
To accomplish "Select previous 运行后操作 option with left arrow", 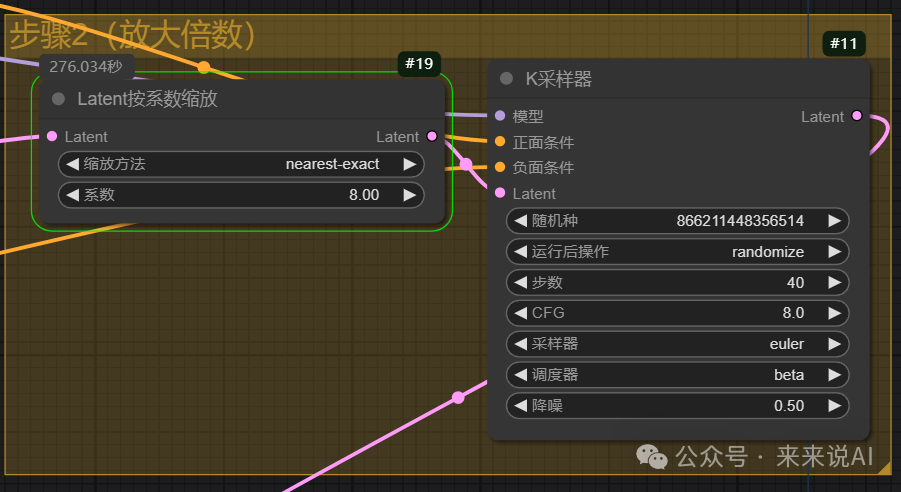I will pos(521,252).
